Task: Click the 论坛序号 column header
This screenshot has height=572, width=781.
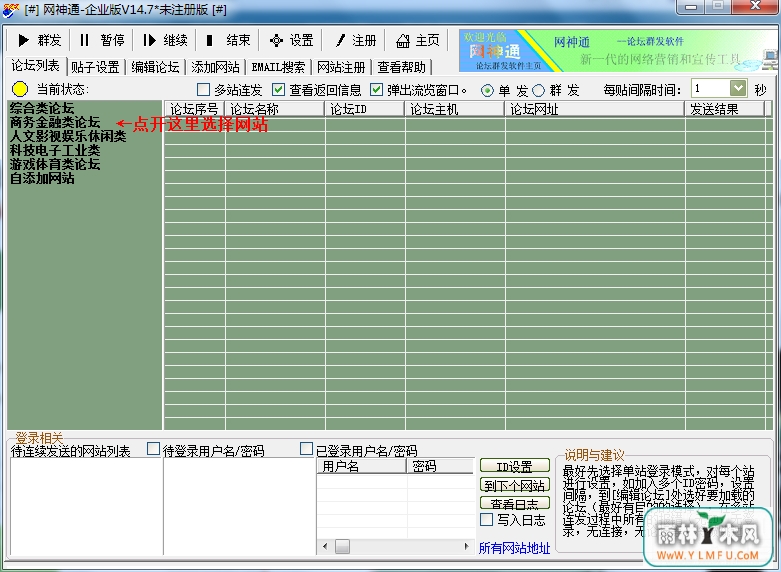Action: tap(194, 109)
